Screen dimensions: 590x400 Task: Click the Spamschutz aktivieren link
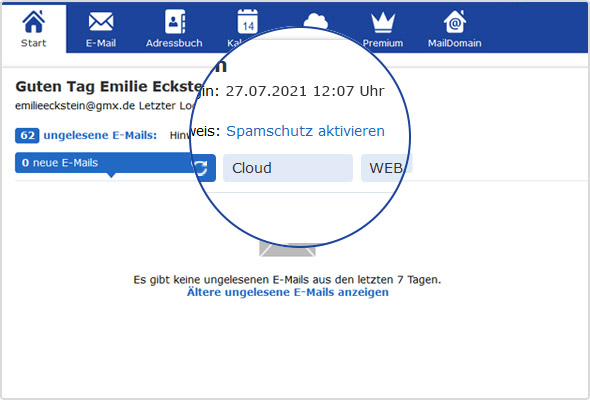[x=305, y=131]
